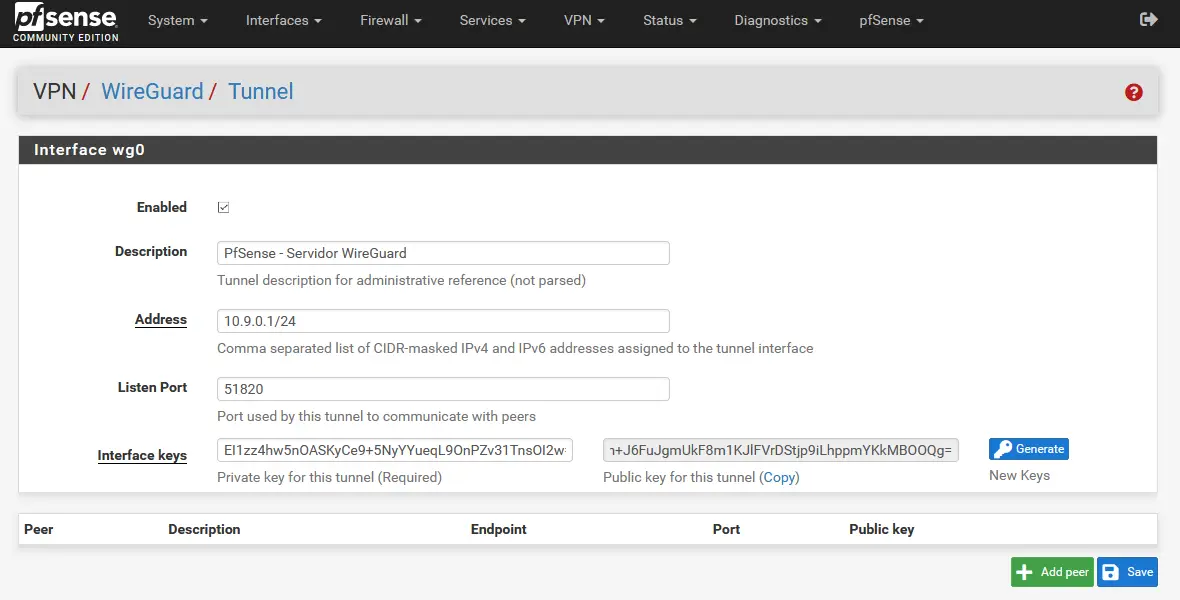Image resolution: width=1180 pixels, height=600 pixels.
Task: Click the Tunnel breadcrumb link
Action: click(261, 92)
